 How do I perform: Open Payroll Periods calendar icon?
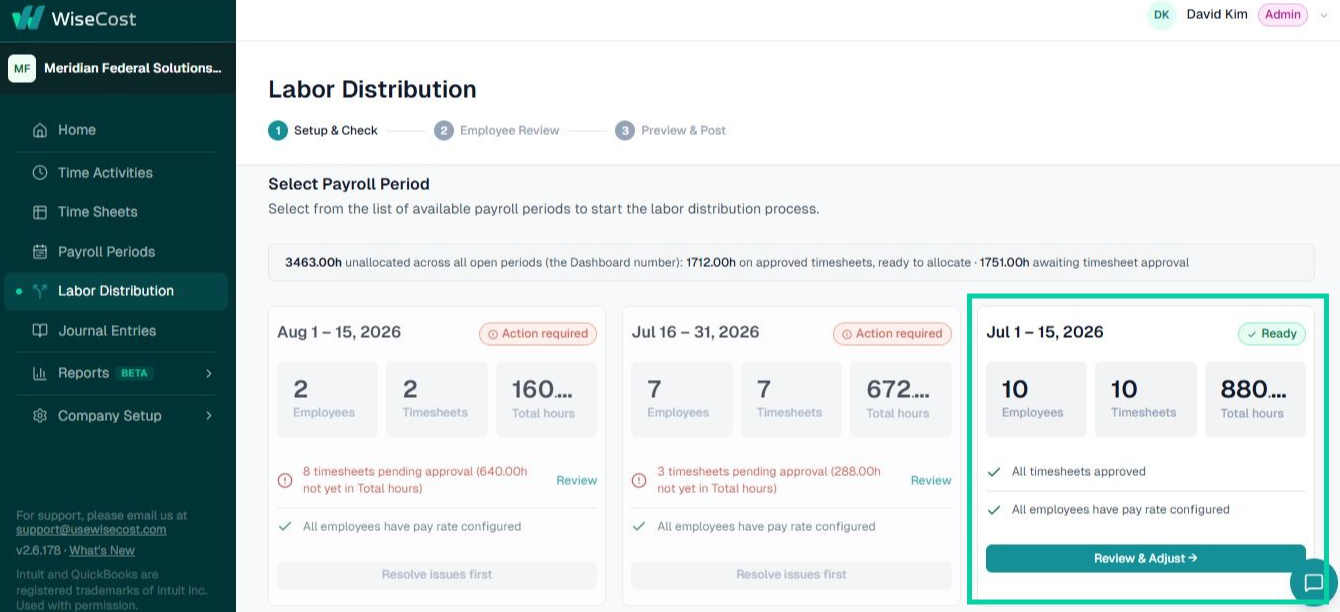pyautogui.click(x=40, y=252)
